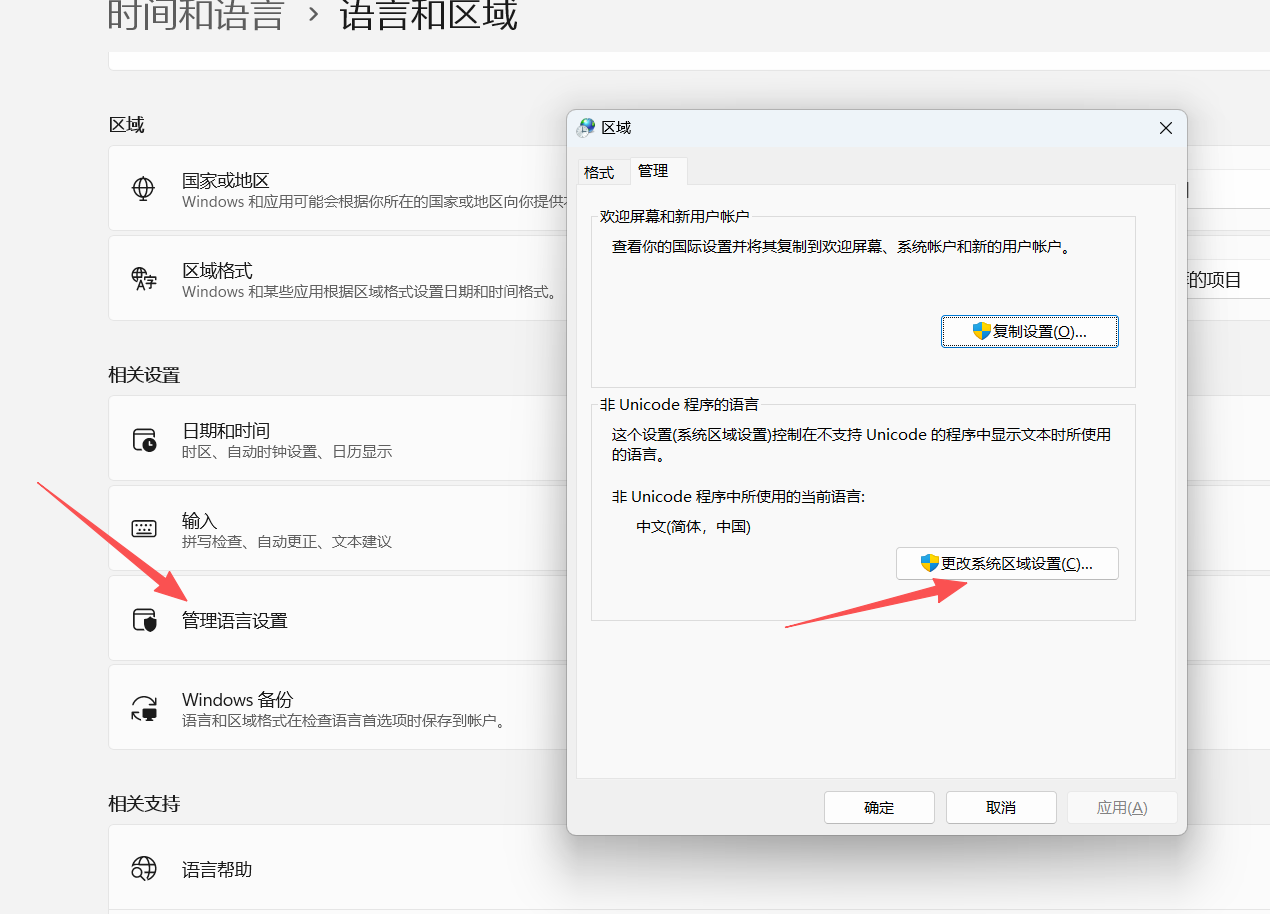Click the 区域 section heading in Settings

127,125
